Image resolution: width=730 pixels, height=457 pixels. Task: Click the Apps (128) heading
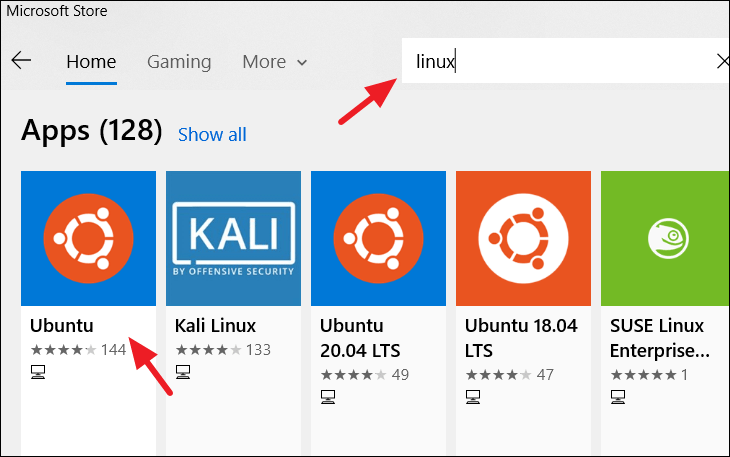point(92,131)
